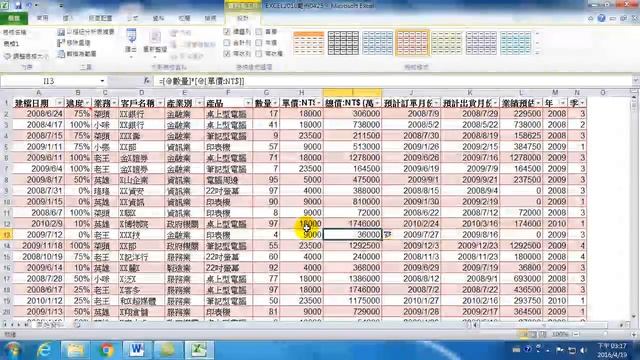This screenshot has width=640, height=360.
Task: Click the Convert to Range icon
Action: pos(61,53)
